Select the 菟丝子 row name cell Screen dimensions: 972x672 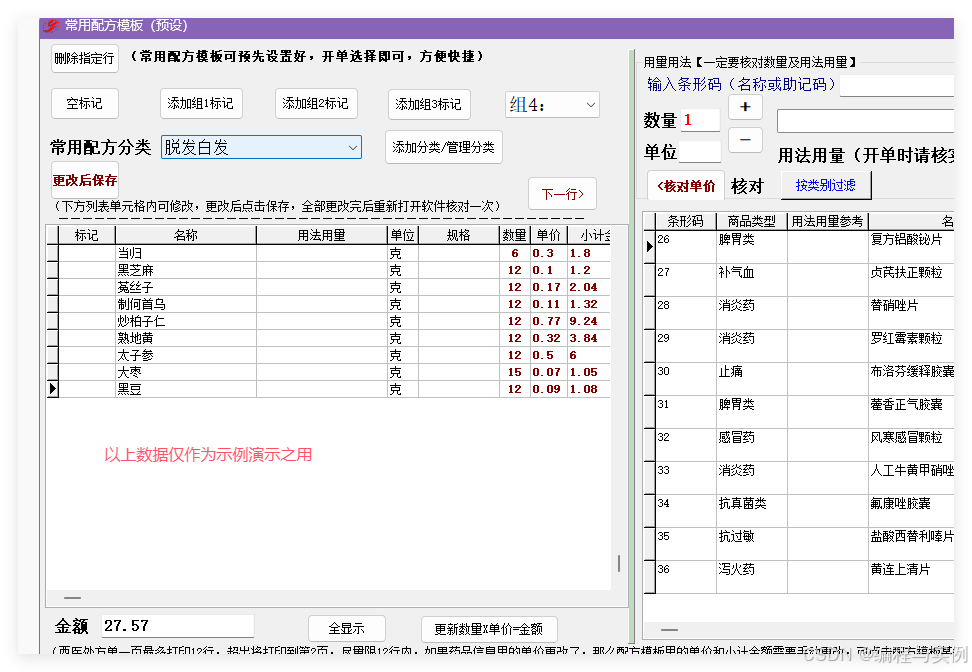click(185, 287)
